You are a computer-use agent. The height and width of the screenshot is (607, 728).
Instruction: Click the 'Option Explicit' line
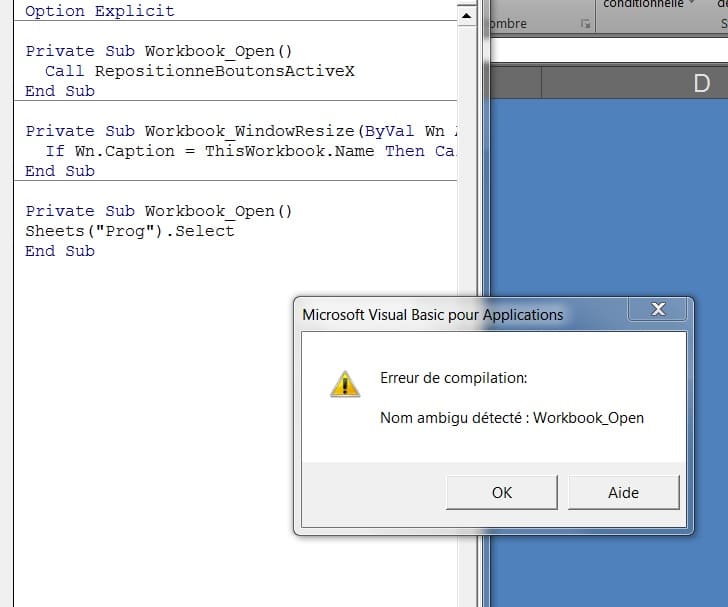(100, 11)
